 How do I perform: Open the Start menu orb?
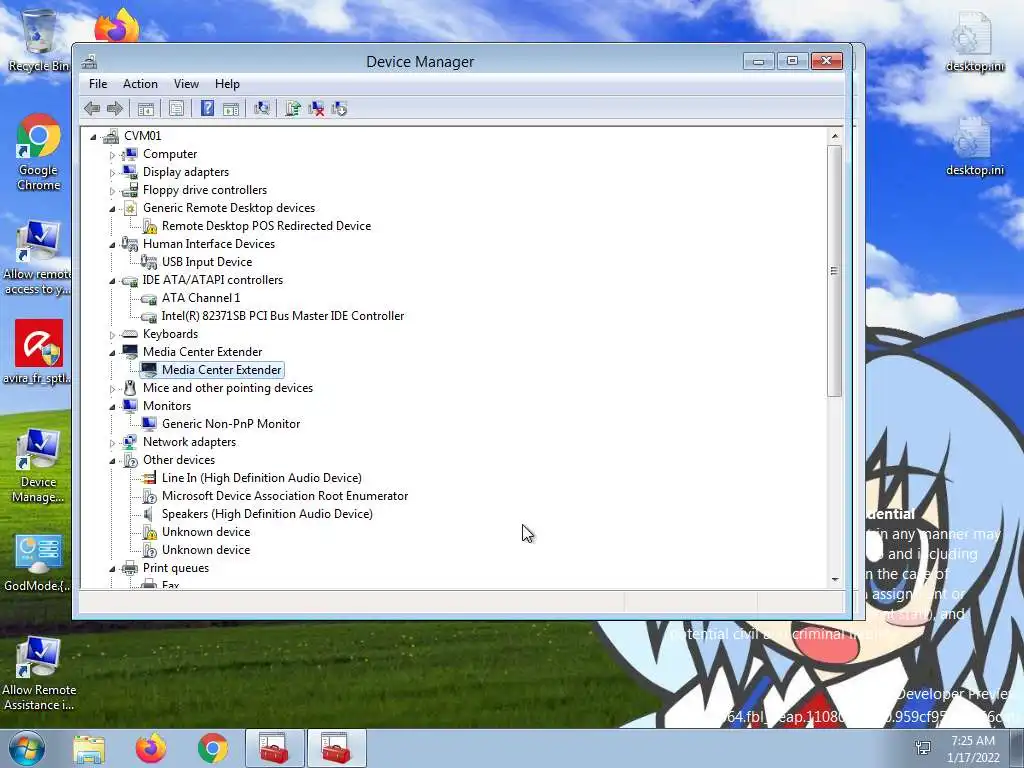coord(27,748)
